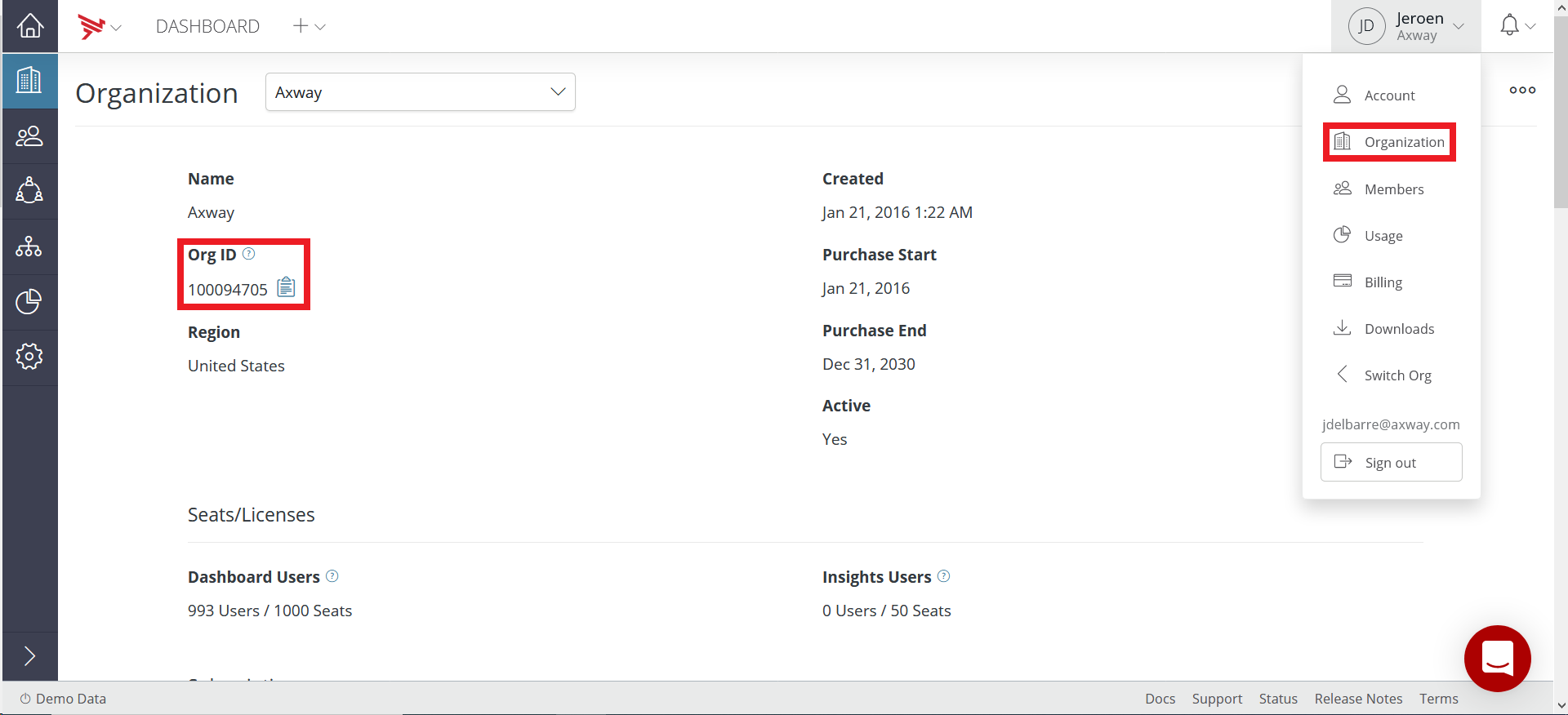Click the Sign out door icon
This screenshot has width=1568, height=715.
1343,461
